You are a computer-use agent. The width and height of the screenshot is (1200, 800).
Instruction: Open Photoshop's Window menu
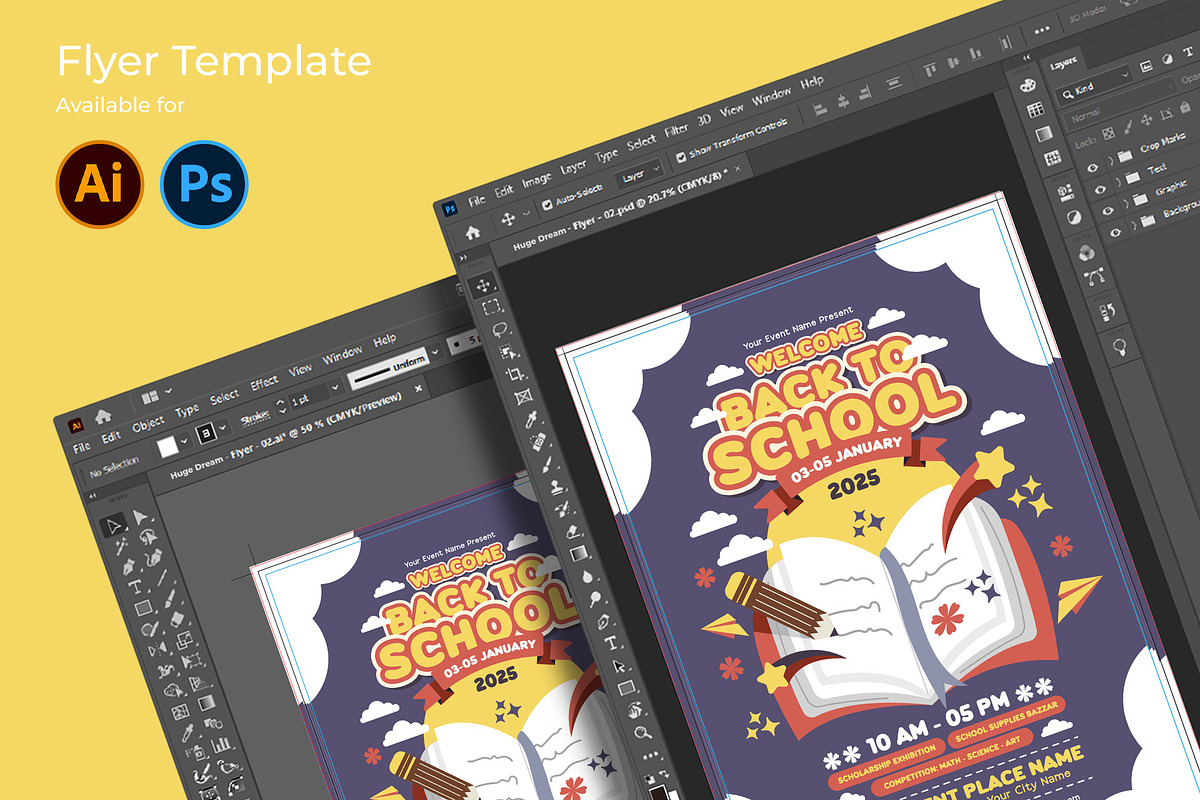(x=771, y=96)
